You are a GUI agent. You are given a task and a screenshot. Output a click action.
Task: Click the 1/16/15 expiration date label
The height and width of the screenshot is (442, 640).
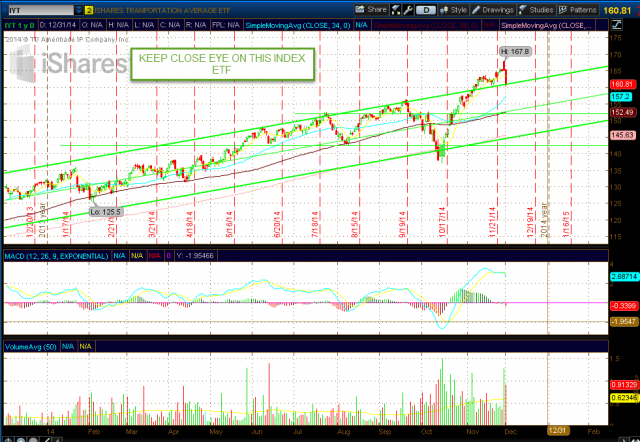click(566, 224)
